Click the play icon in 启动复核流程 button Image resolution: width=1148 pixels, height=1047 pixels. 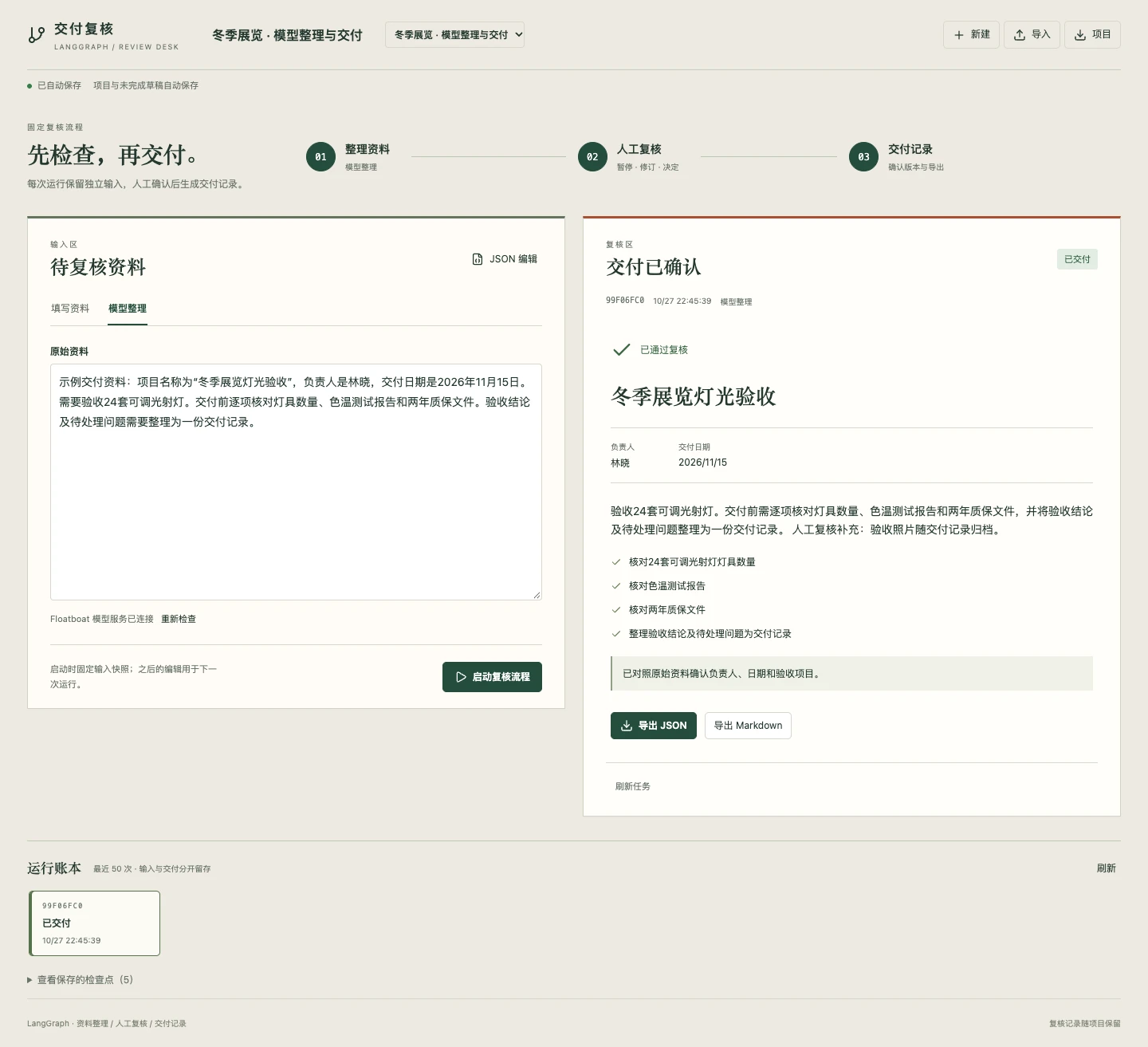pos(461,677)
